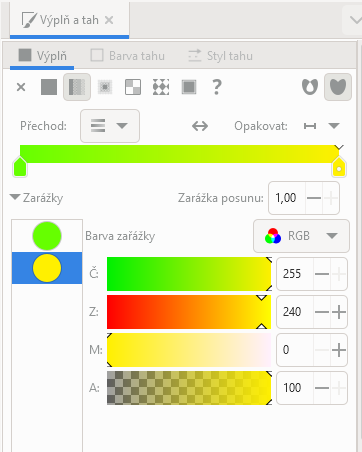Screen dimensions: 362x452
Task: Decrease the A alpha value with minus
Action: [x=322, y=388]
